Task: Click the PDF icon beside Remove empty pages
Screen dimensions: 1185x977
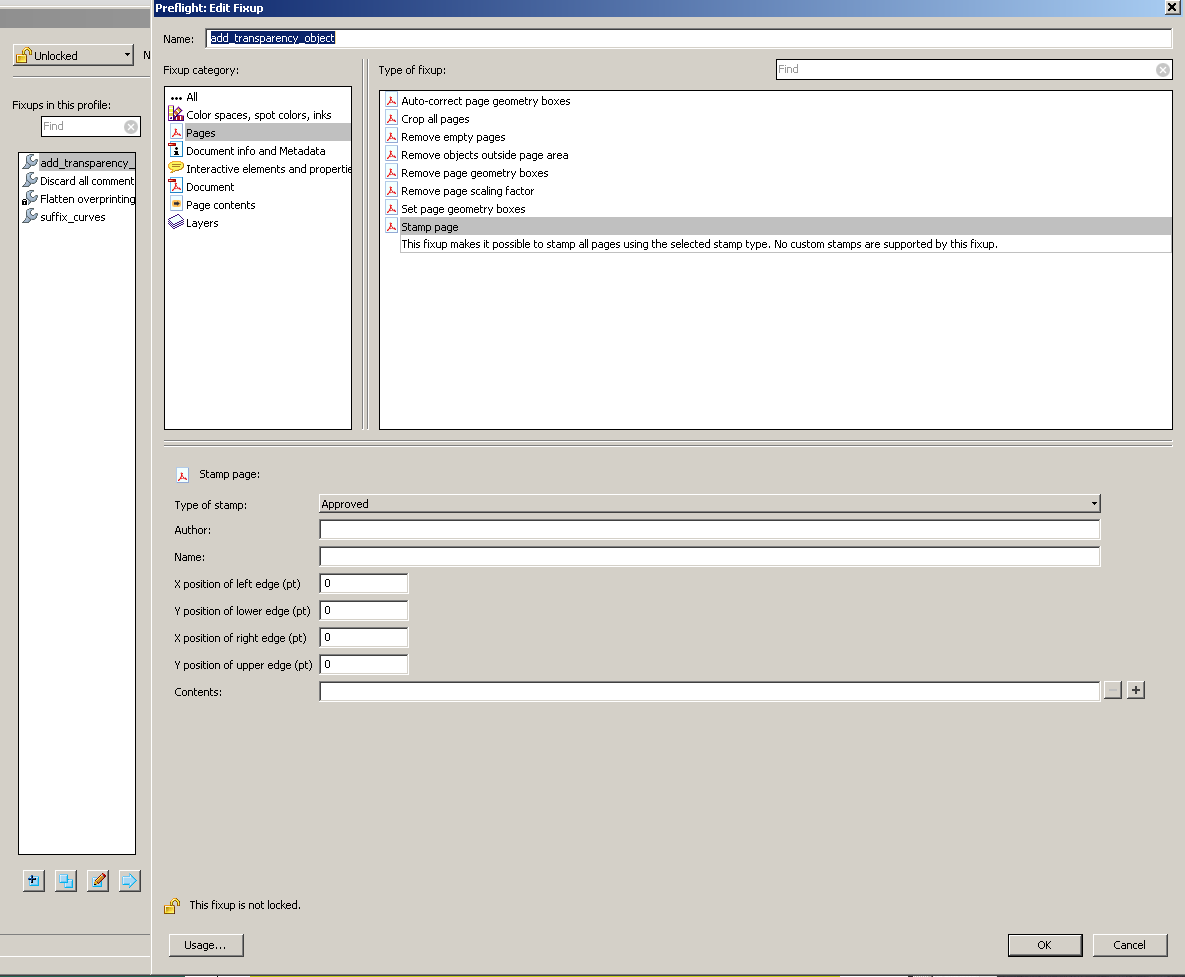Action: pyautogui.click(x=391, y=136)
